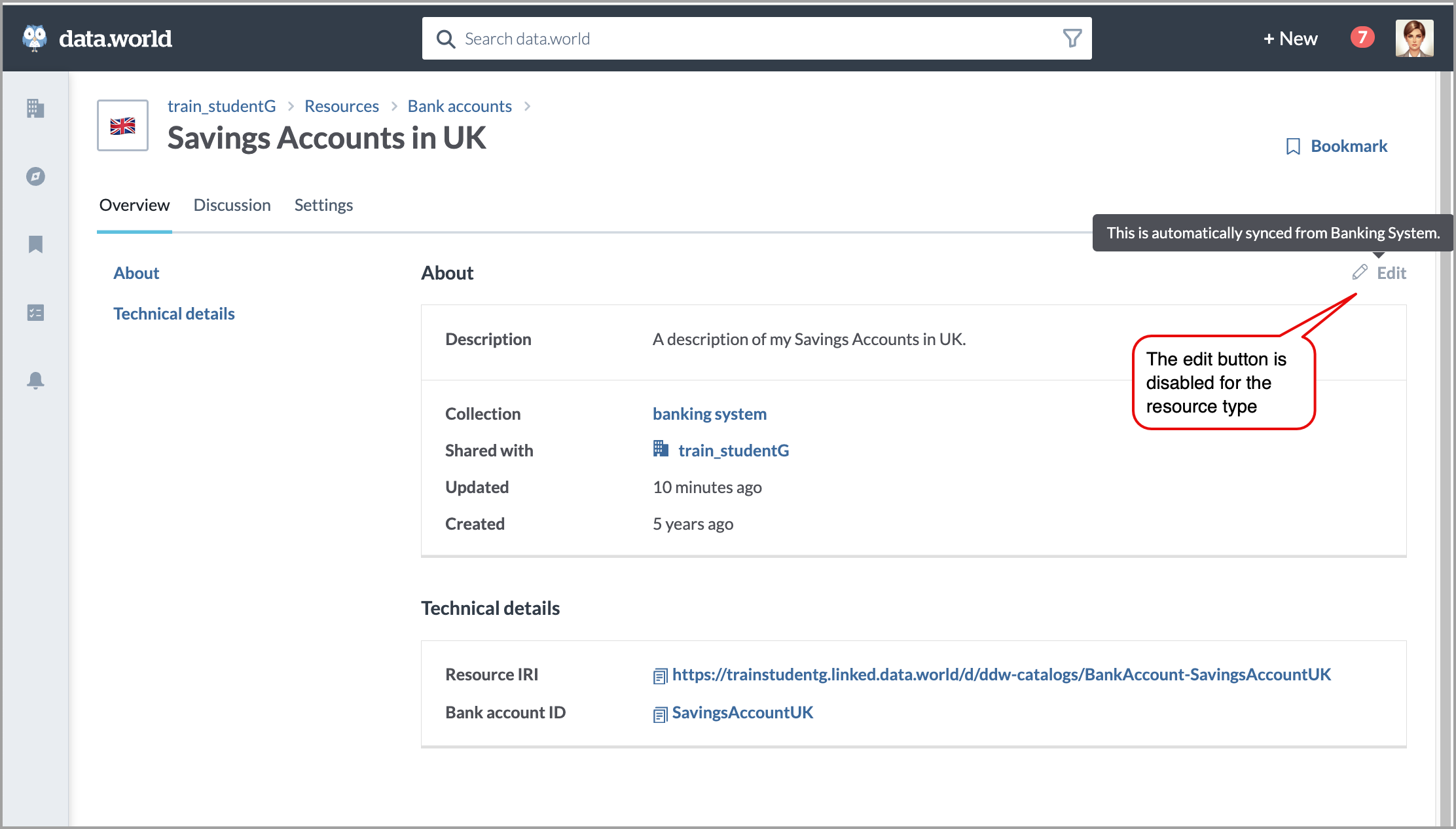The width and height of the screenshot is (1456, 829).
Task: Click the bookmark outline icon
Action: coord(1293,146)
